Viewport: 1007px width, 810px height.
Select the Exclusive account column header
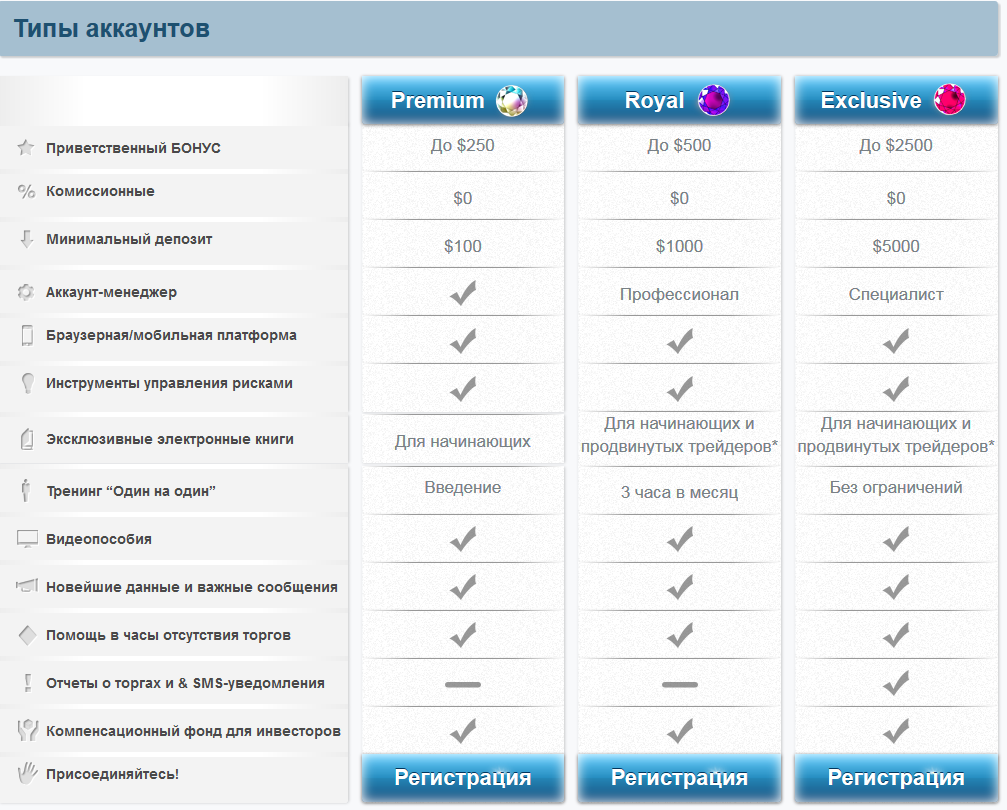[895, 100]
